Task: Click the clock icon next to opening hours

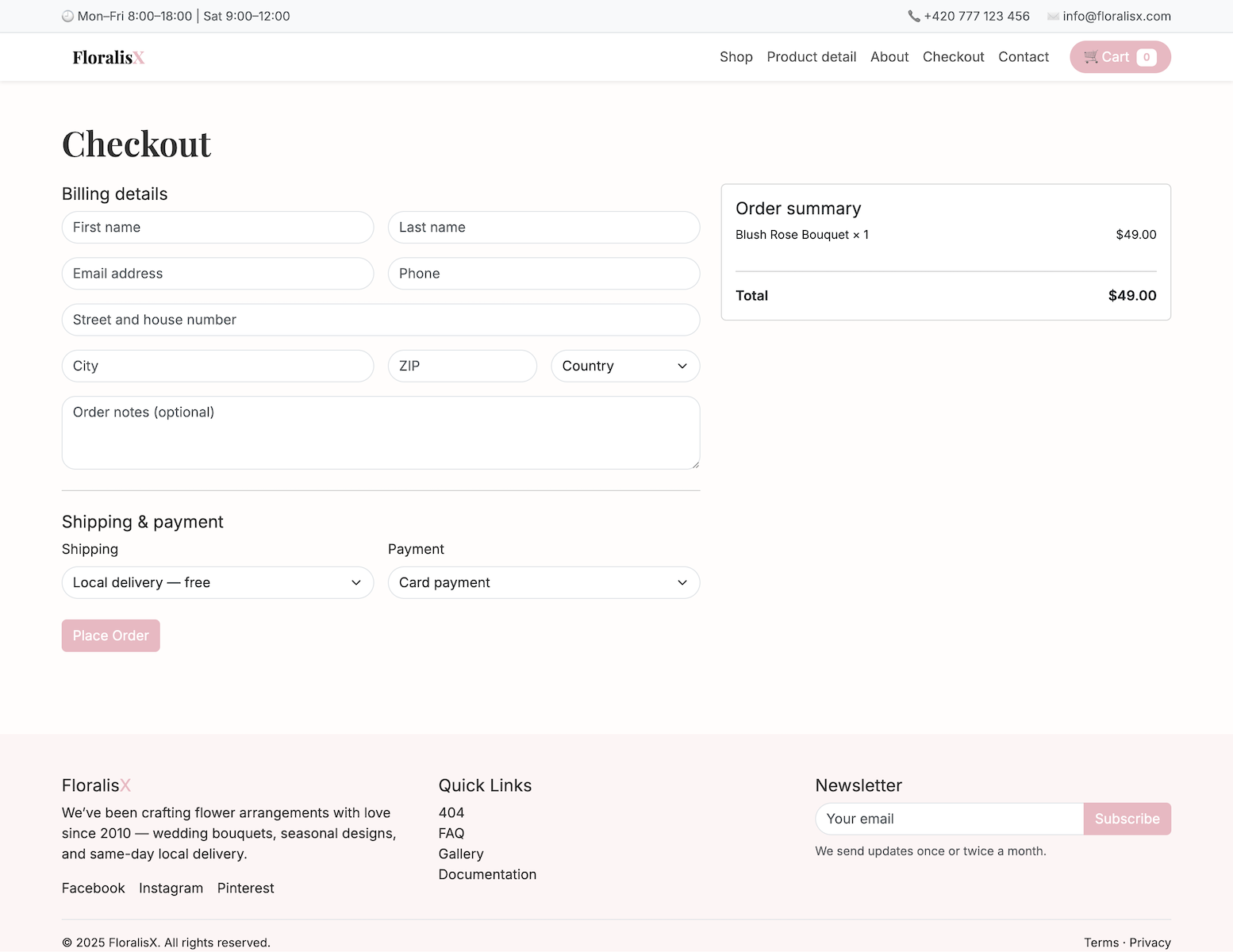Action: click(x=68, y=16)
